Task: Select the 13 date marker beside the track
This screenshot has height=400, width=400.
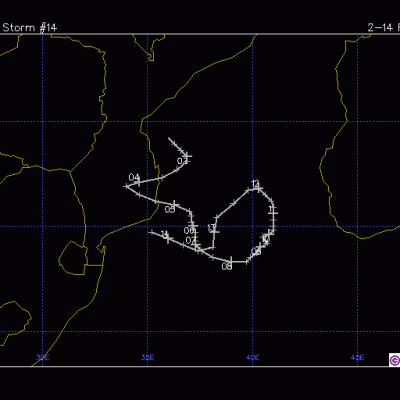Action: pos(212,229)
